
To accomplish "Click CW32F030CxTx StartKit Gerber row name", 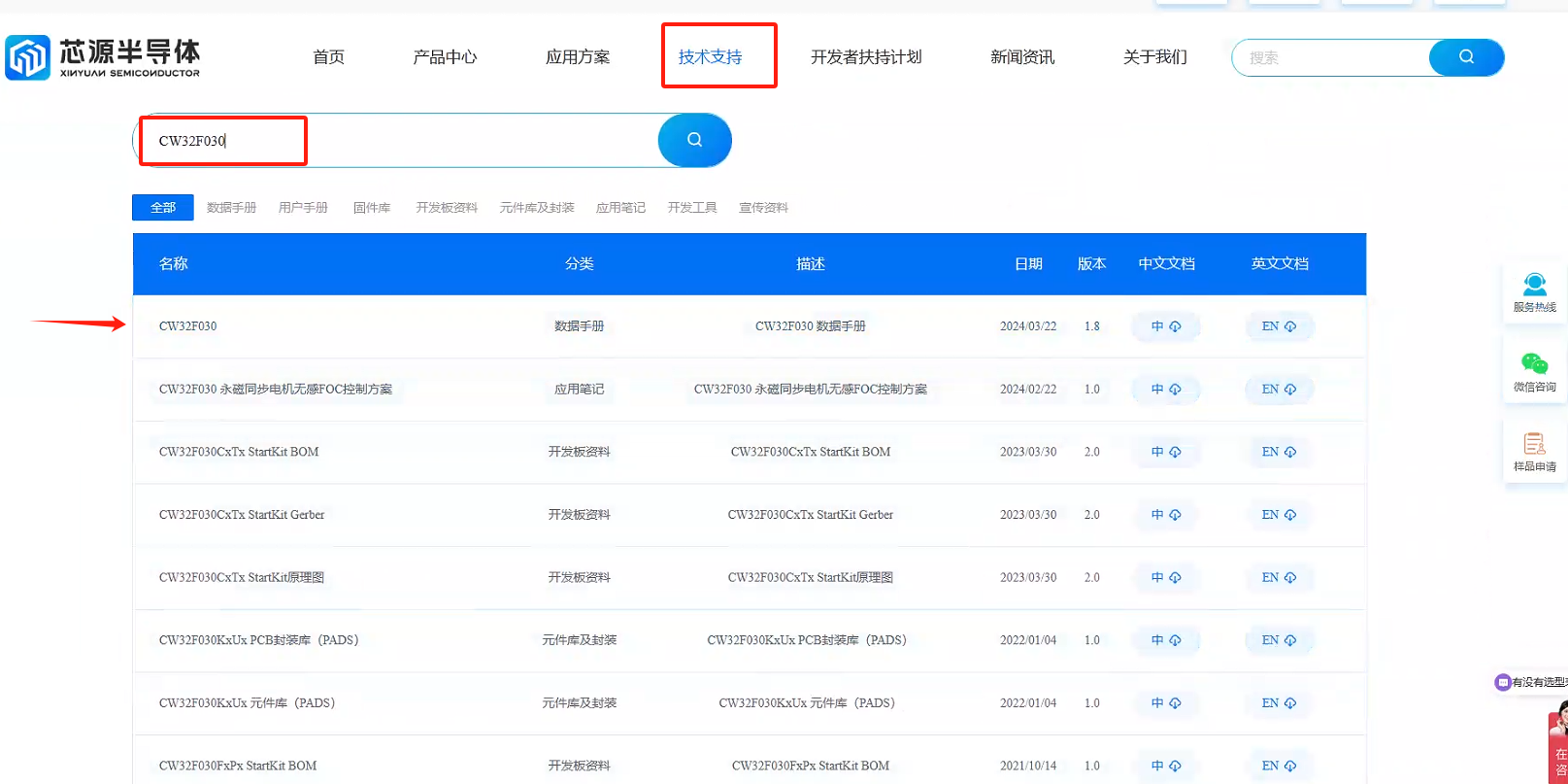I will [242, 515].
